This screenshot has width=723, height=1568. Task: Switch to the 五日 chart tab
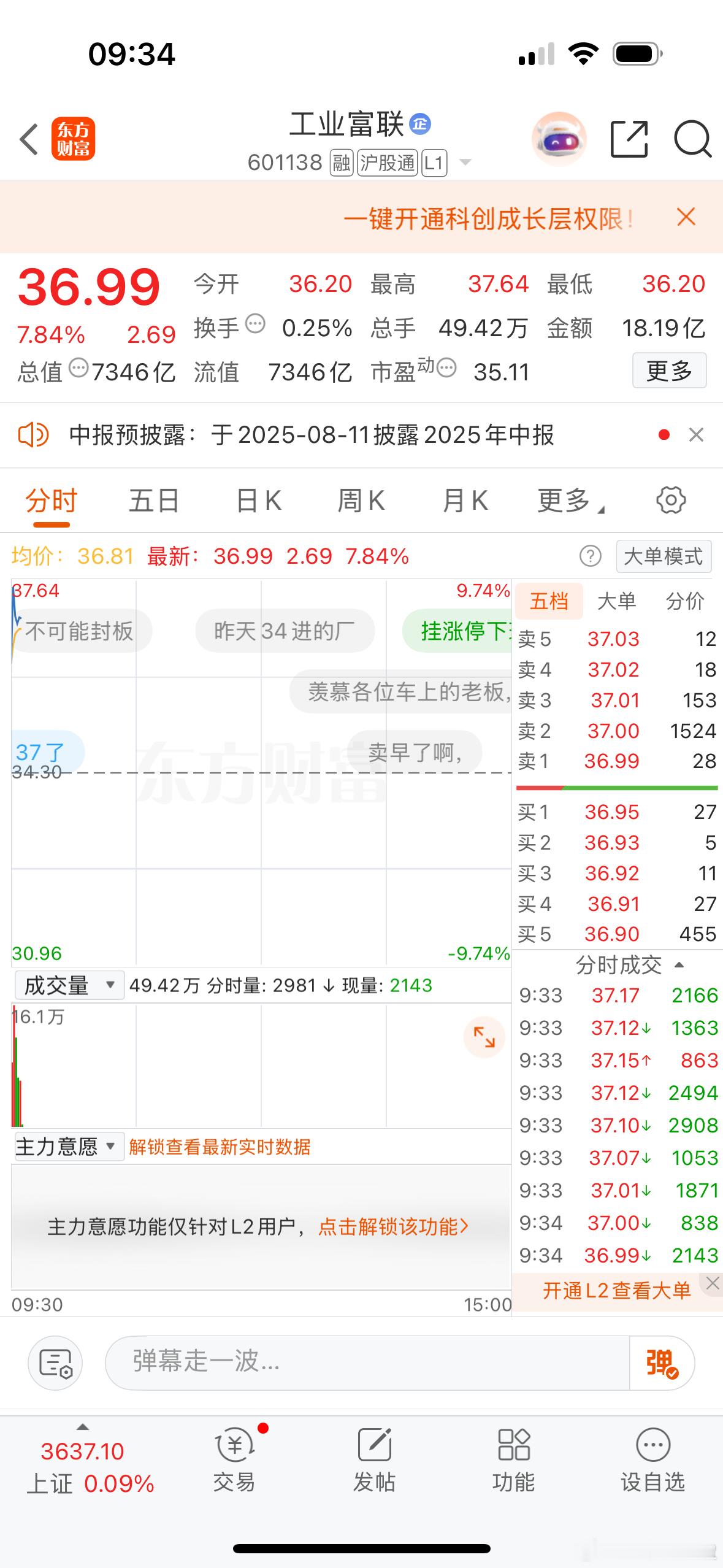154,501
